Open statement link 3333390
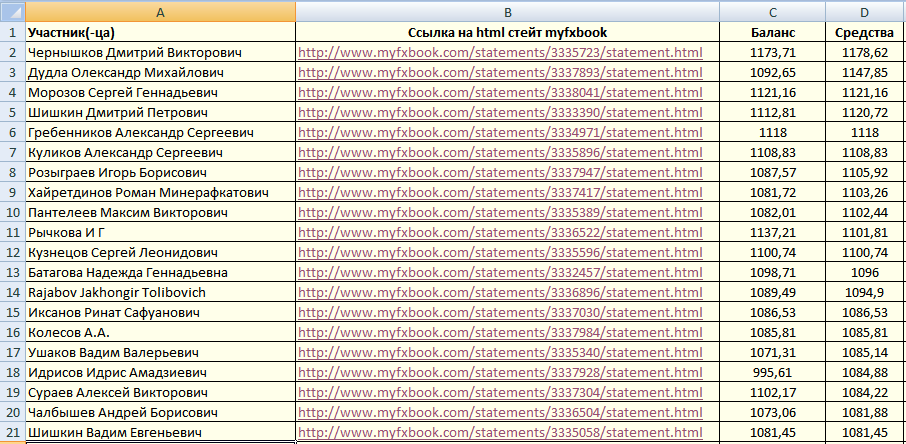906x444 pixels. click(x=500, y=113)
